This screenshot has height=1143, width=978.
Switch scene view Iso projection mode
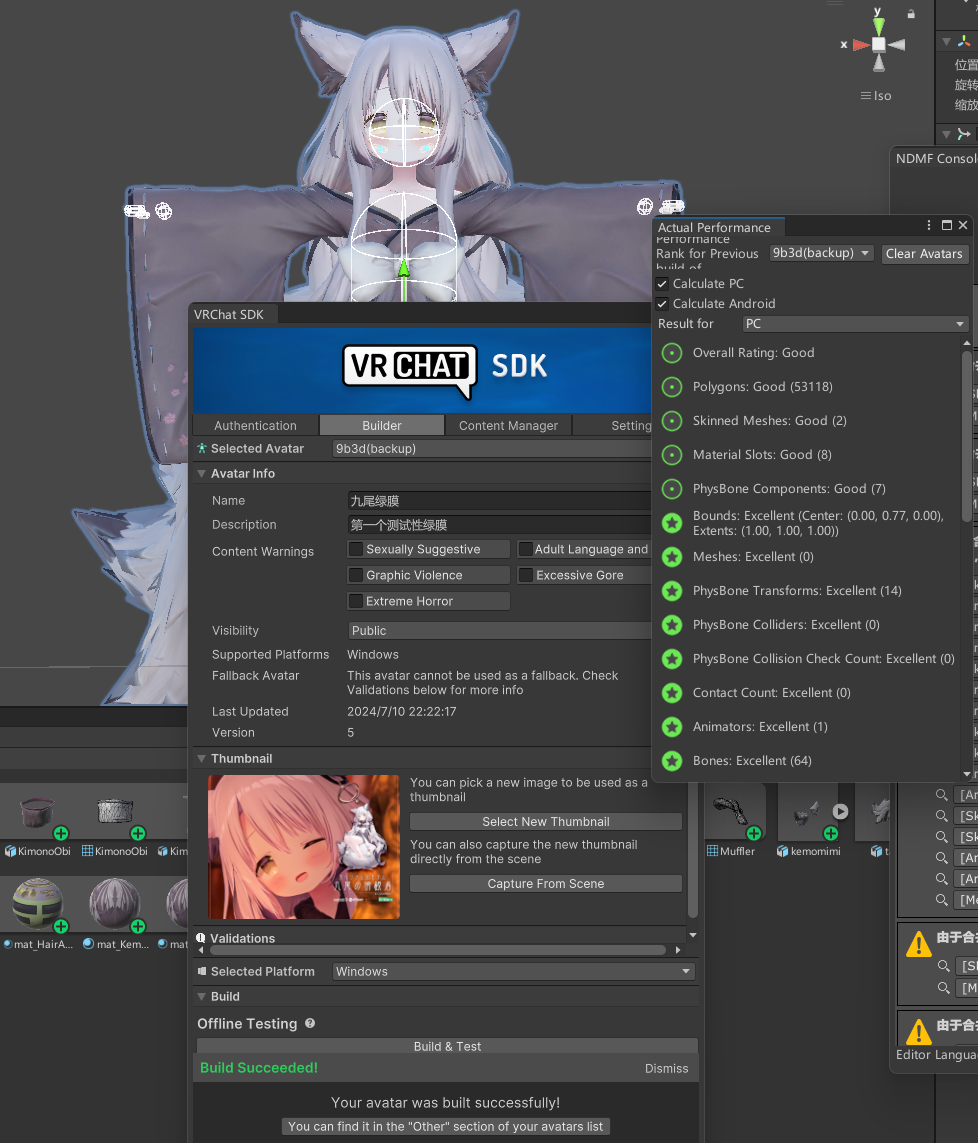click(876, 95)
